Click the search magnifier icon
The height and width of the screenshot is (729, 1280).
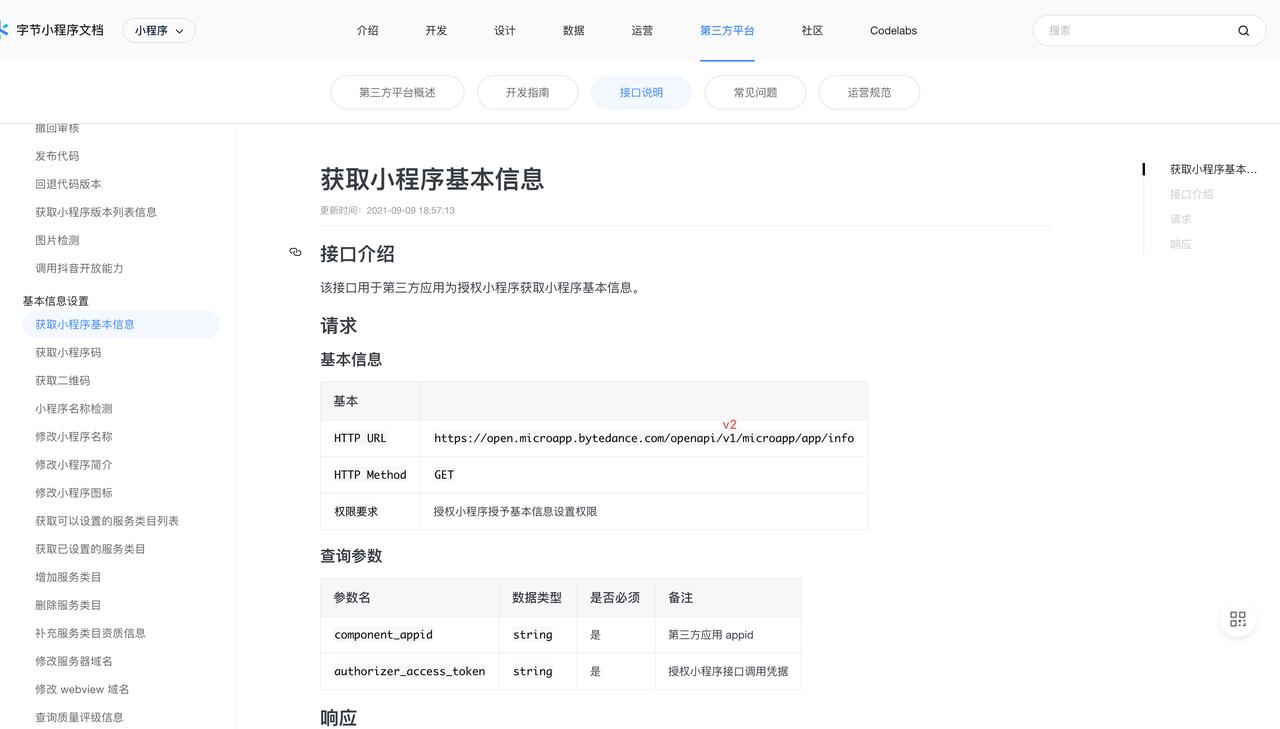[1243, 31]
